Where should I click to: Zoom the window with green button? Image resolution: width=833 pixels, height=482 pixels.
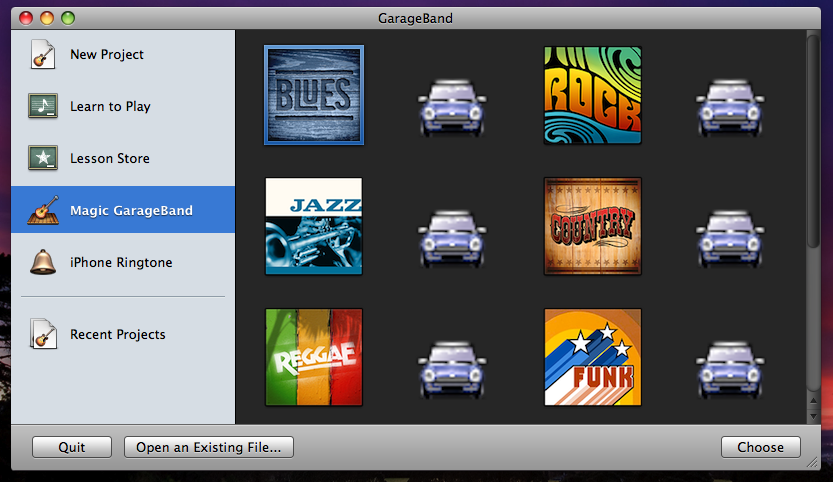(68, 18)
